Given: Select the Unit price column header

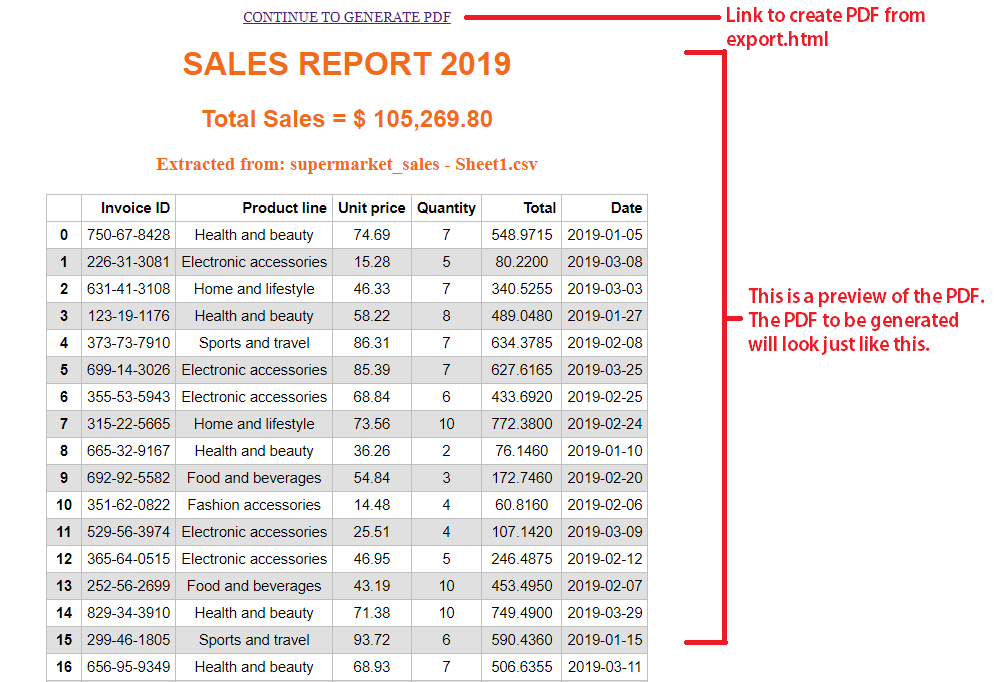Looking at the screenshot, I should 372,208.
